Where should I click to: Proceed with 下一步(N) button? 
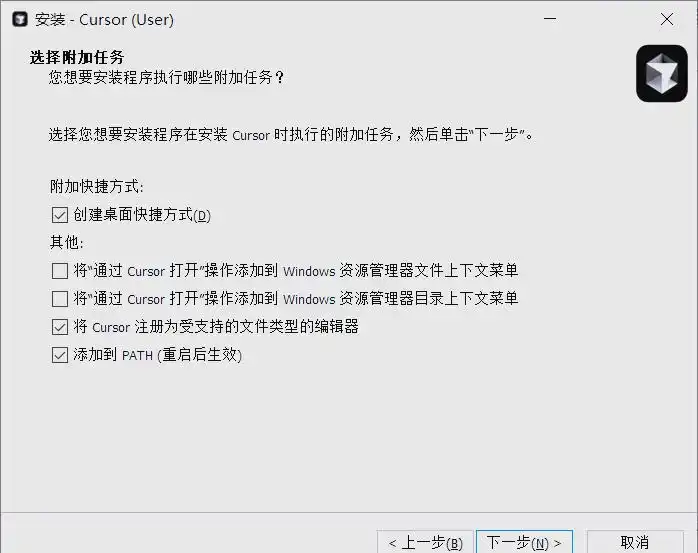[524, 542]
